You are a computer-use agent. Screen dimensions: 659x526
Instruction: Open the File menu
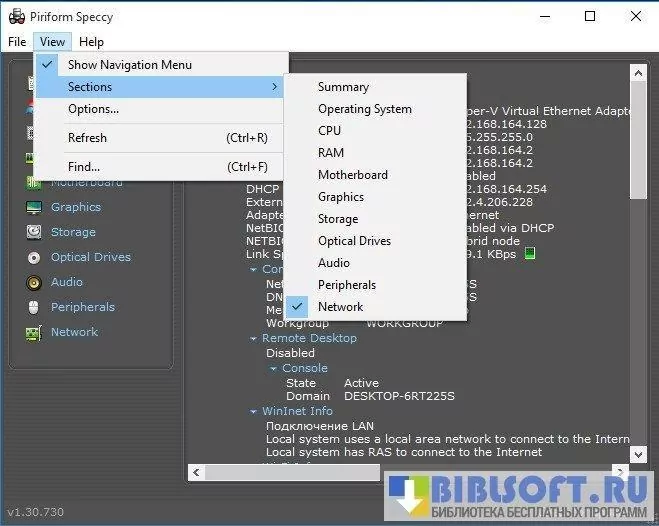pos(17,42)
